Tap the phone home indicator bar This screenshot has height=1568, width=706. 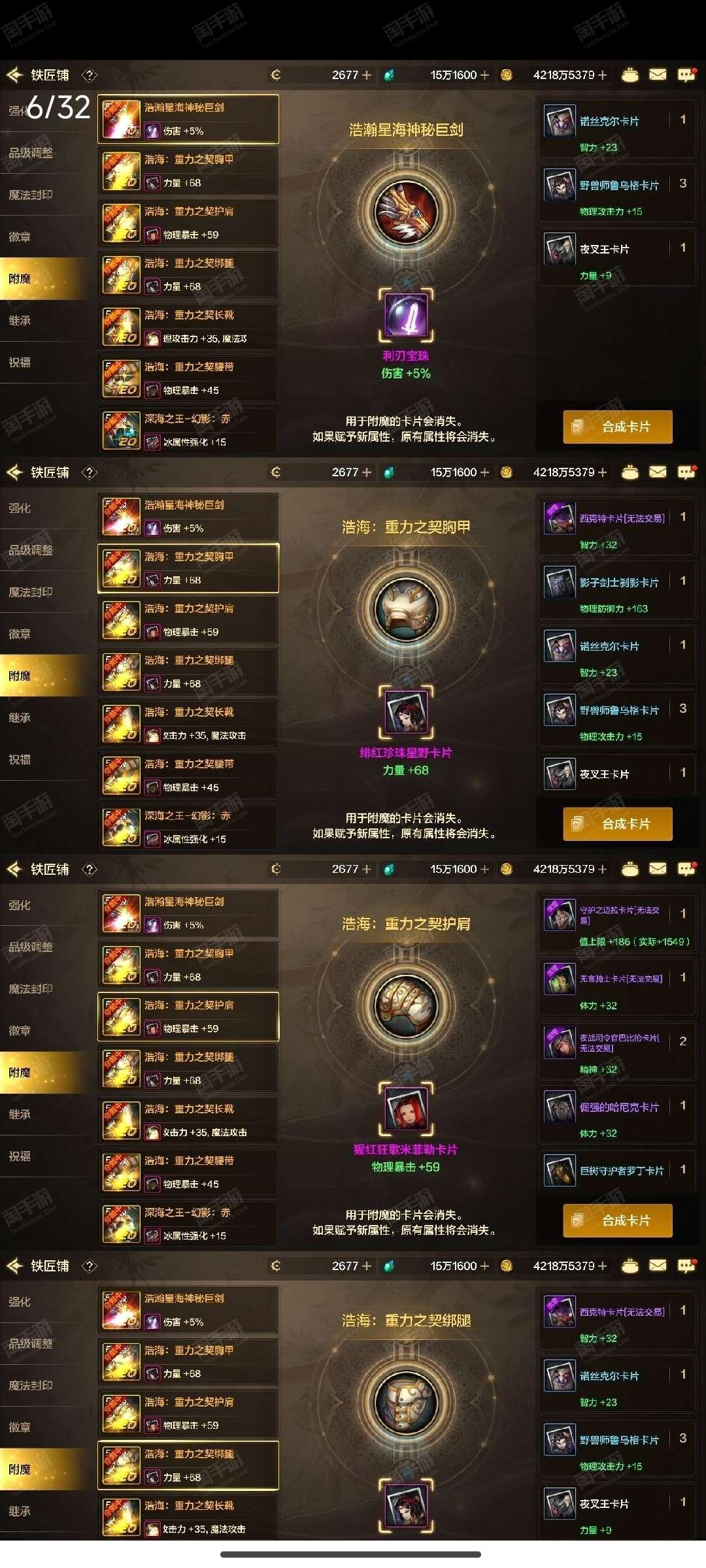(351, 1554)
